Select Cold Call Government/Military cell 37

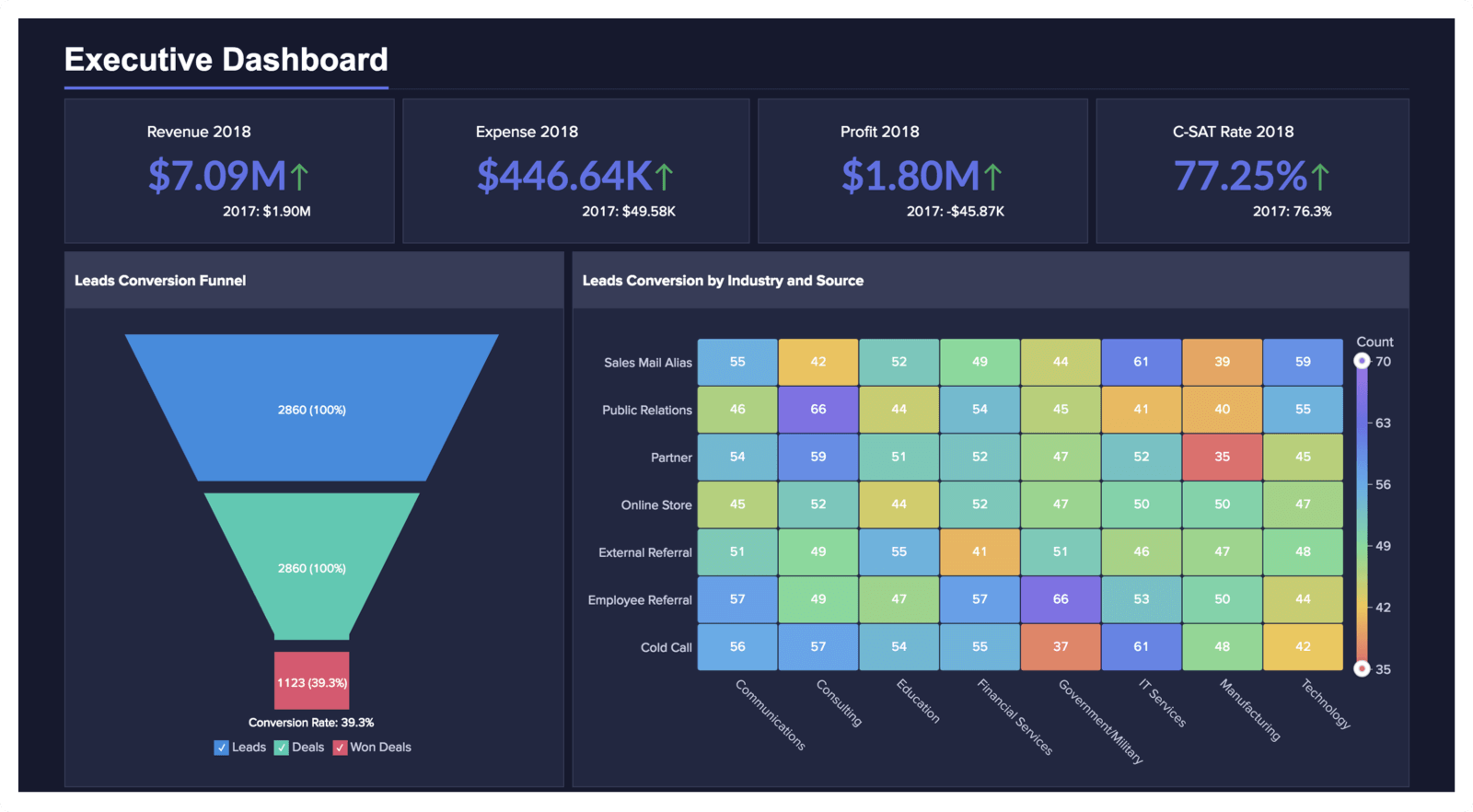point(1061,647)
